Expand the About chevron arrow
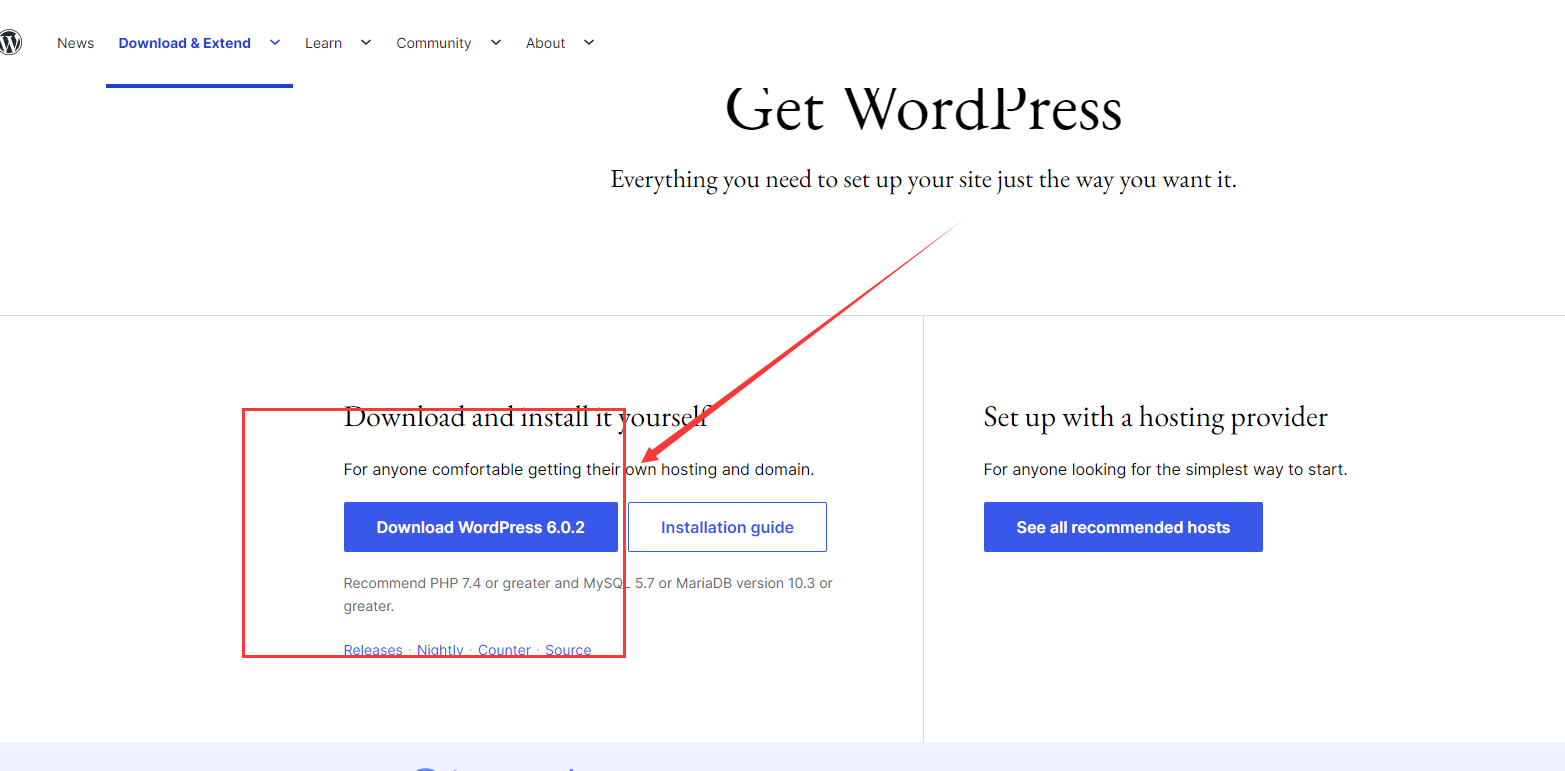The height and width of the screenshot is (771, 1565). point(589,42)
